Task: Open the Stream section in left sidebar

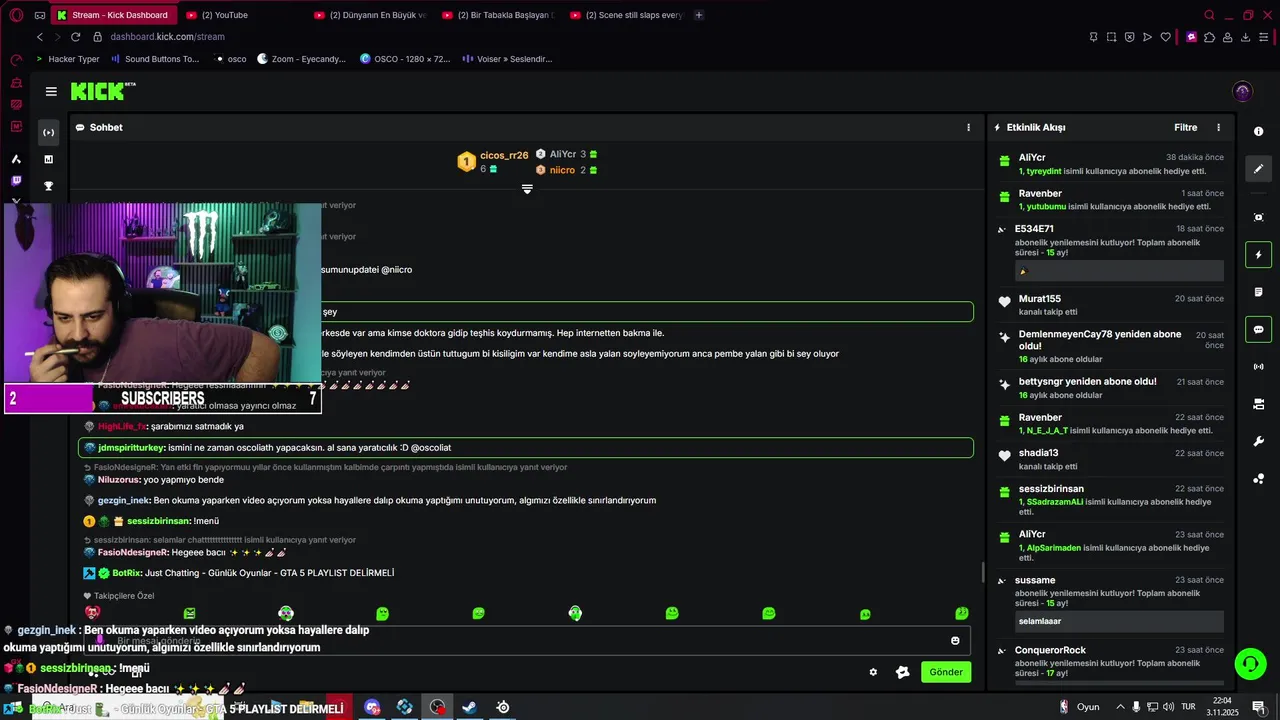Action: click(48, 132)
